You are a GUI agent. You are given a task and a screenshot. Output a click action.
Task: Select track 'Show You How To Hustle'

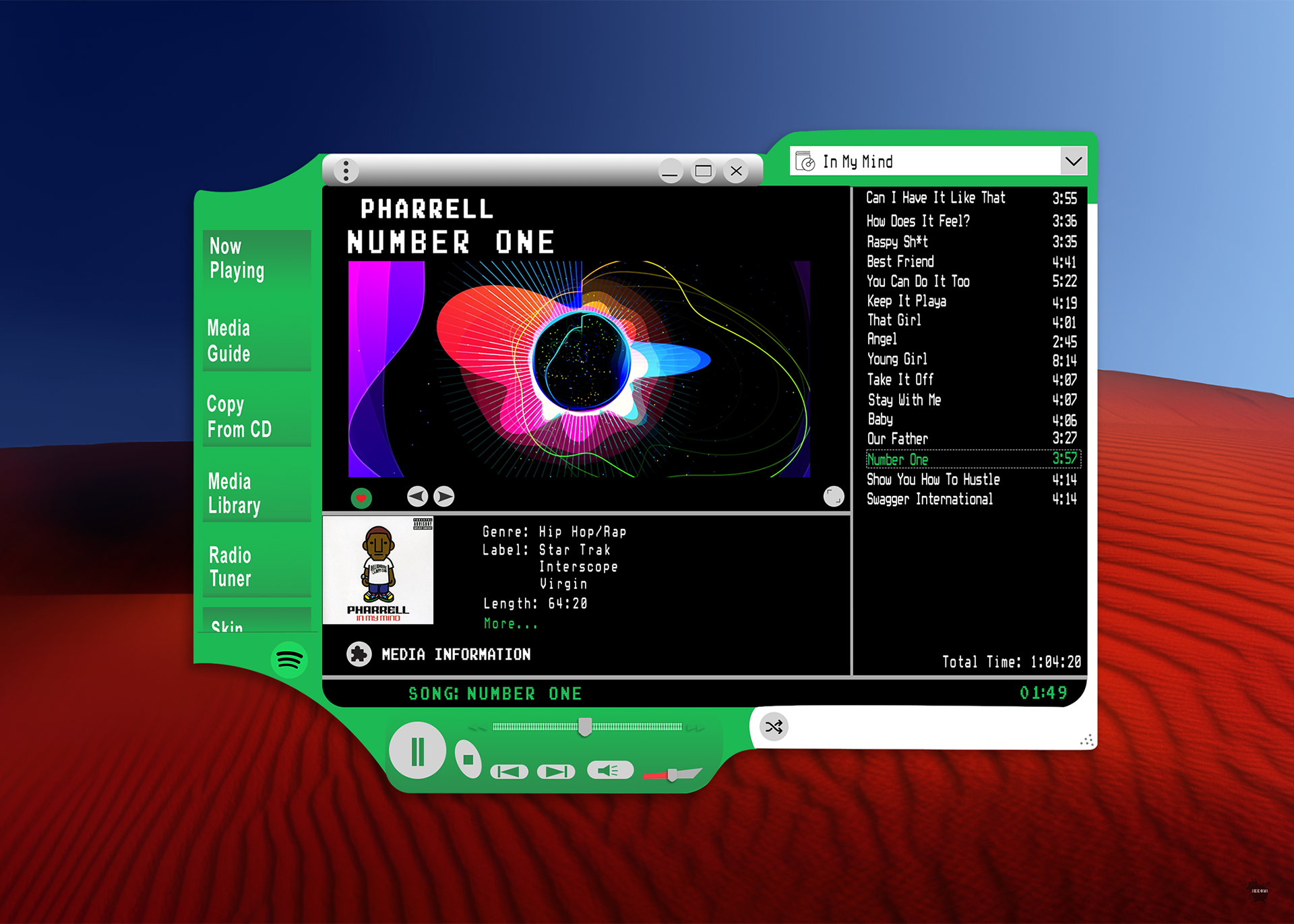tap(971, 479)
